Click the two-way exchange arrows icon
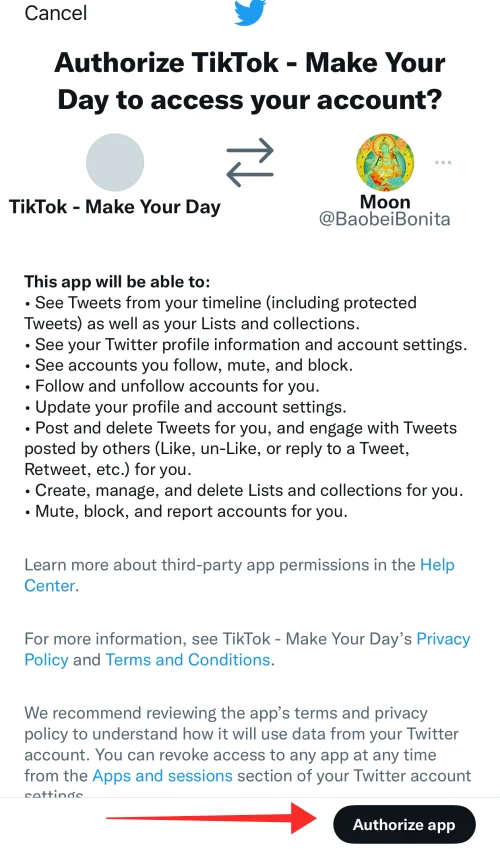Screen dimensions: 500x849 coord(250,162)
